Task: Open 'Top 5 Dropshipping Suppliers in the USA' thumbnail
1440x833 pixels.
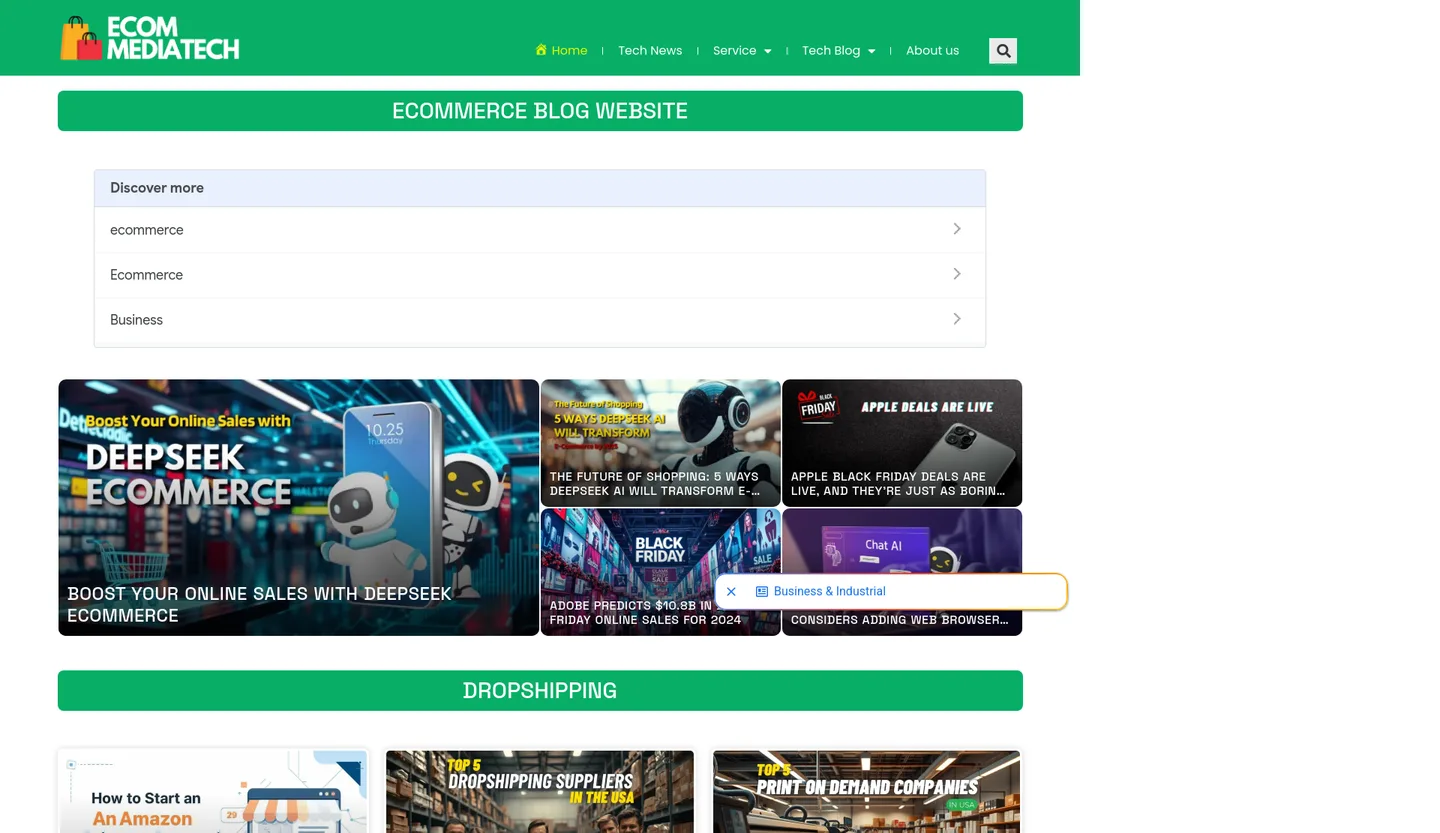Action: click(540, 792)
